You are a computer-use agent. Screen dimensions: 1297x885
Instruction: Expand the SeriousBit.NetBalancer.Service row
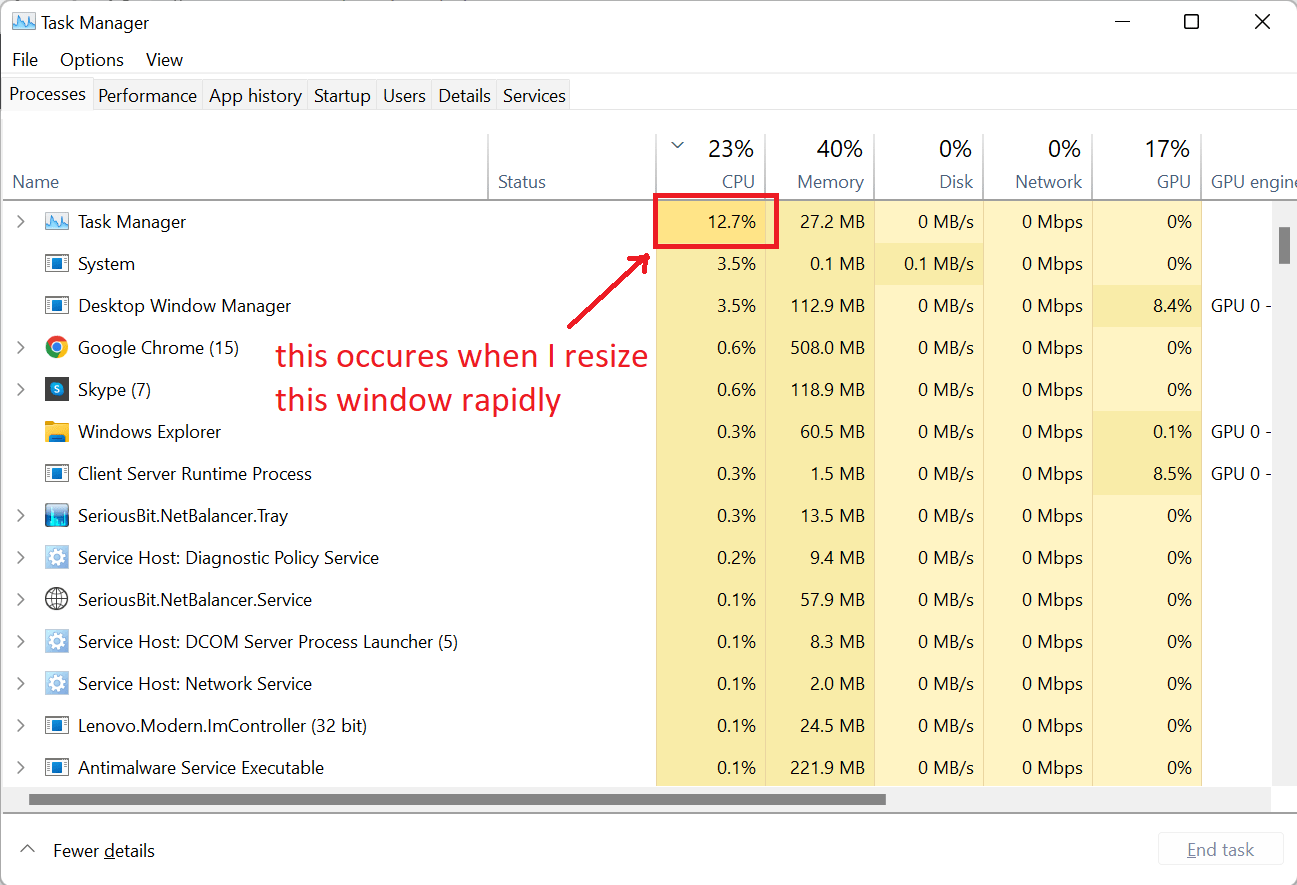click(21, 600)
